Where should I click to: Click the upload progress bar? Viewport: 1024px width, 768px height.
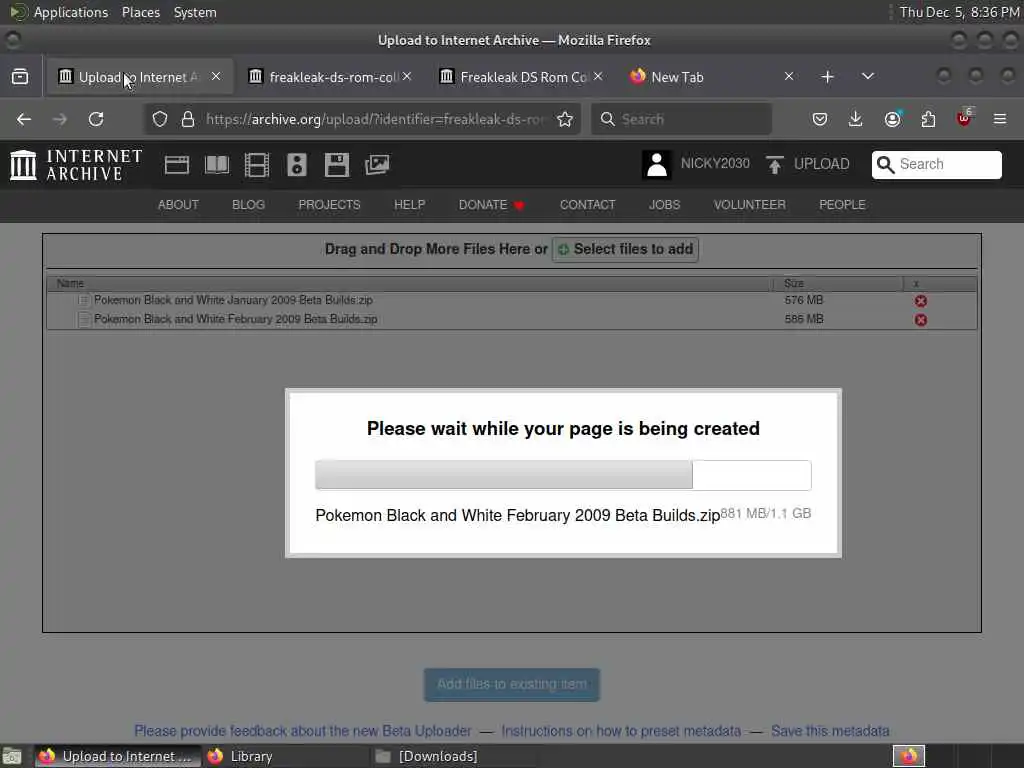point(563,475)
